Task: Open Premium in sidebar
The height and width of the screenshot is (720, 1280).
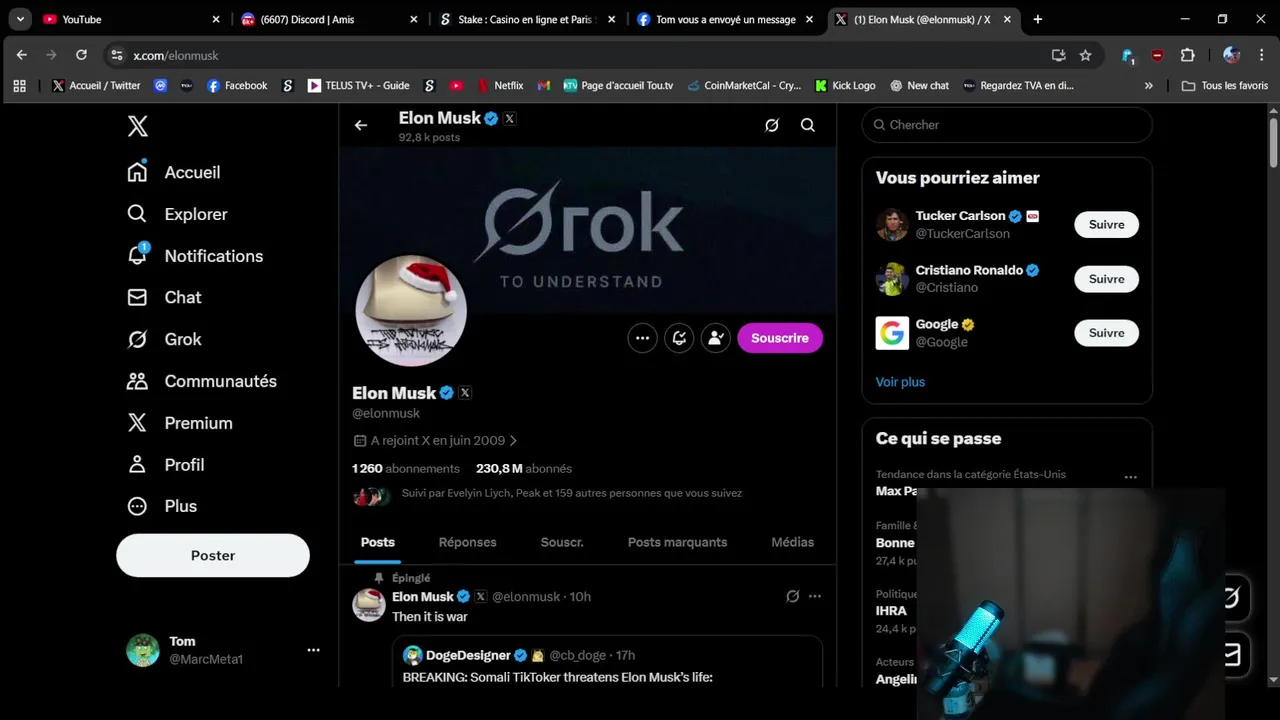Action: (x=180, y=423)
